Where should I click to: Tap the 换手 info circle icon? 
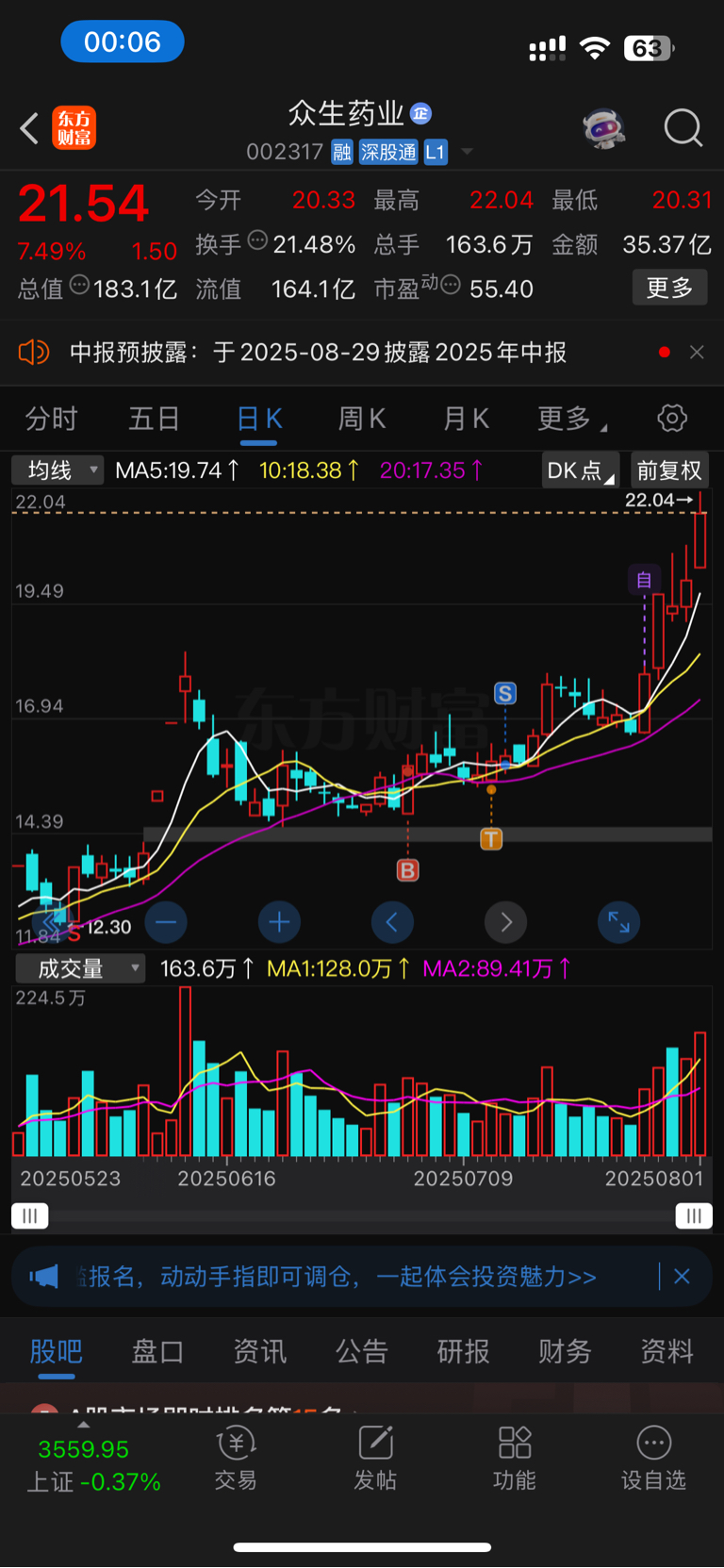(257, 240)
